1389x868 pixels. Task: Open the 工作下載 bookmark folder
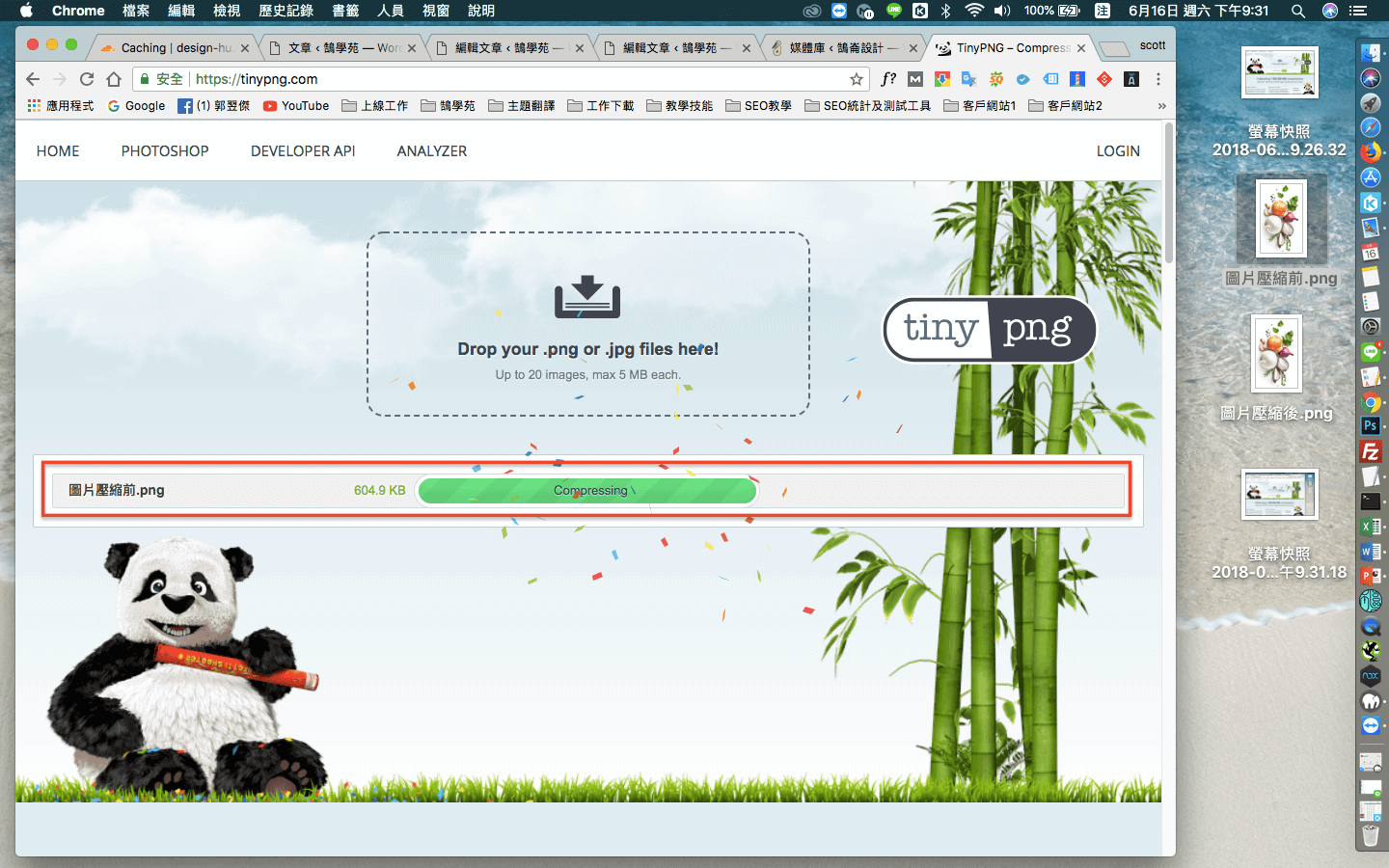(601, 106)
